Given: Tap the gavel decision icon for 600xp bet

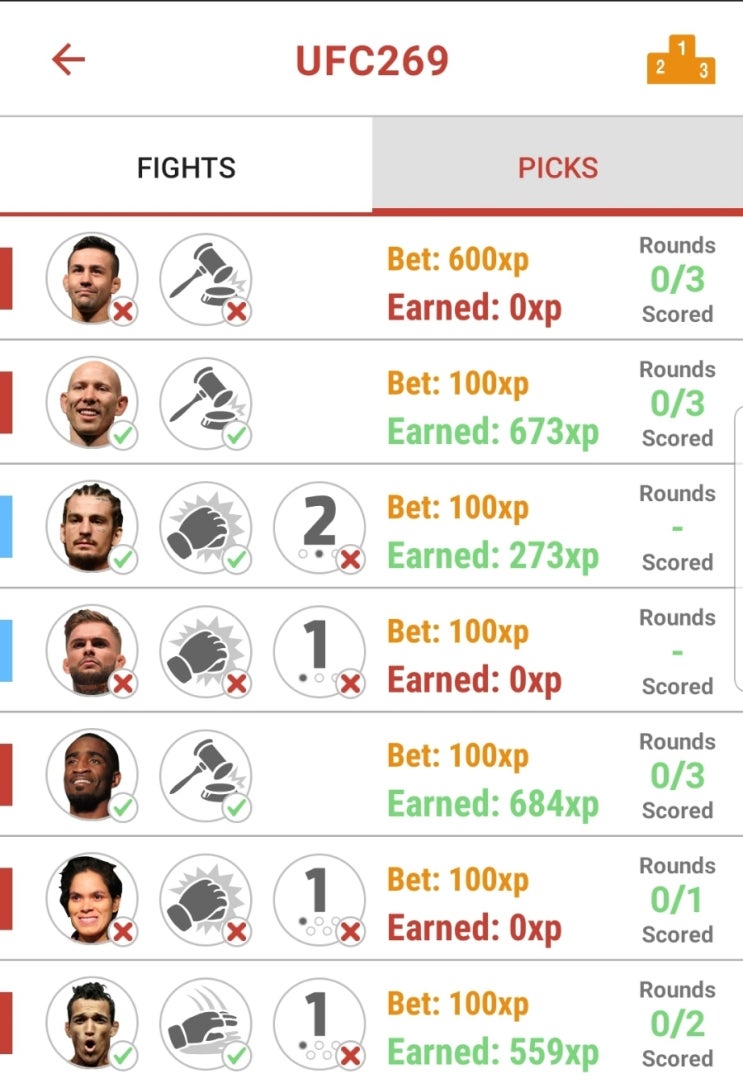Looking at the screenshot, I should click(206, 278).
